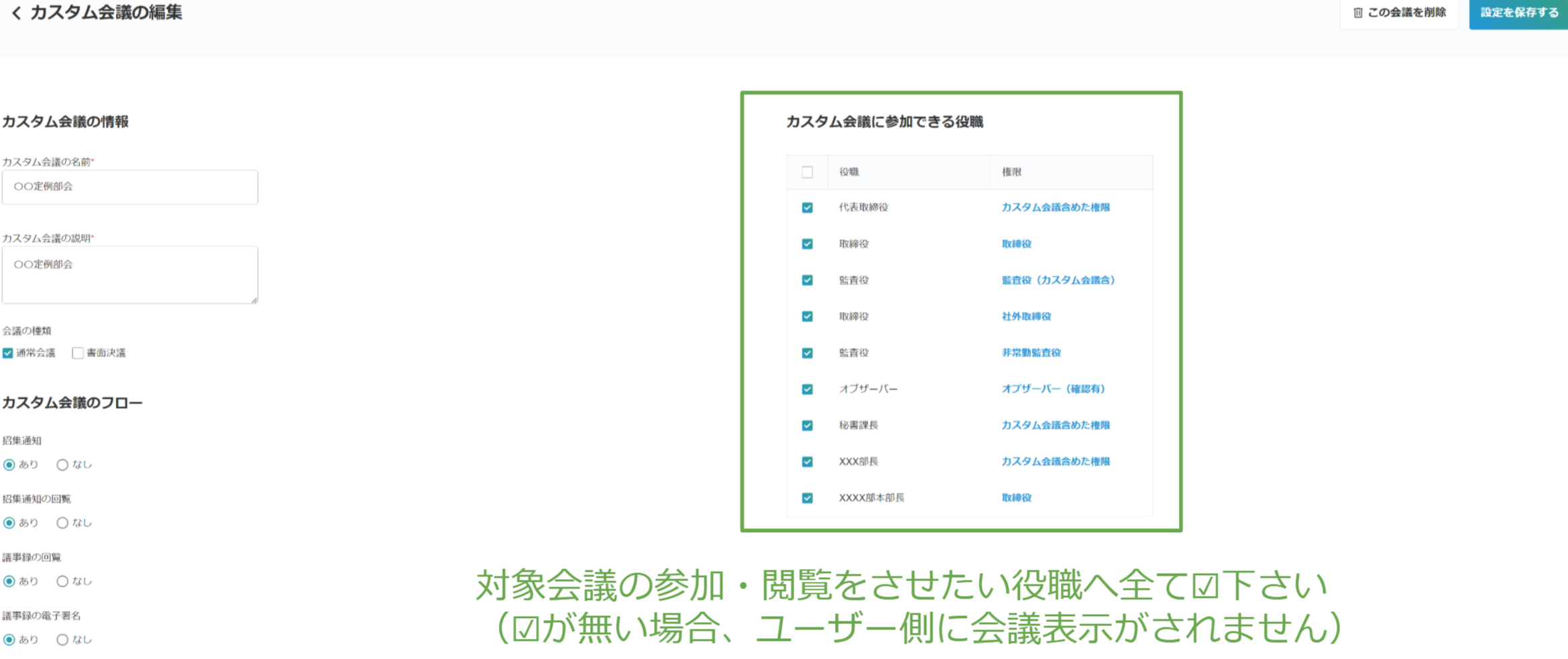
Task: Click the この会議を削除 delete button
Action: click(1399, 13)
